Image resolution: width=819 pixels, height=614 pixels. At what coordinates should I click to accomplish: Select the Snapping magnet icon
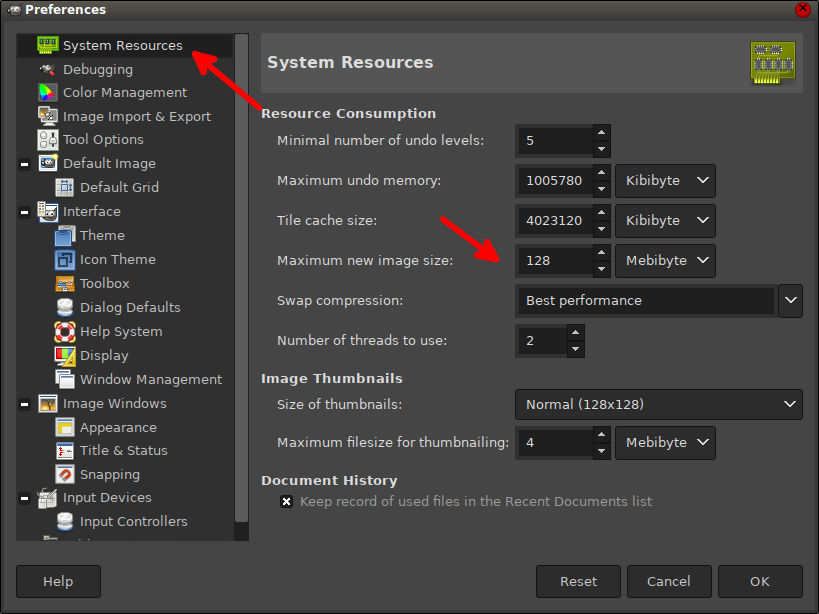pos(64,474)
